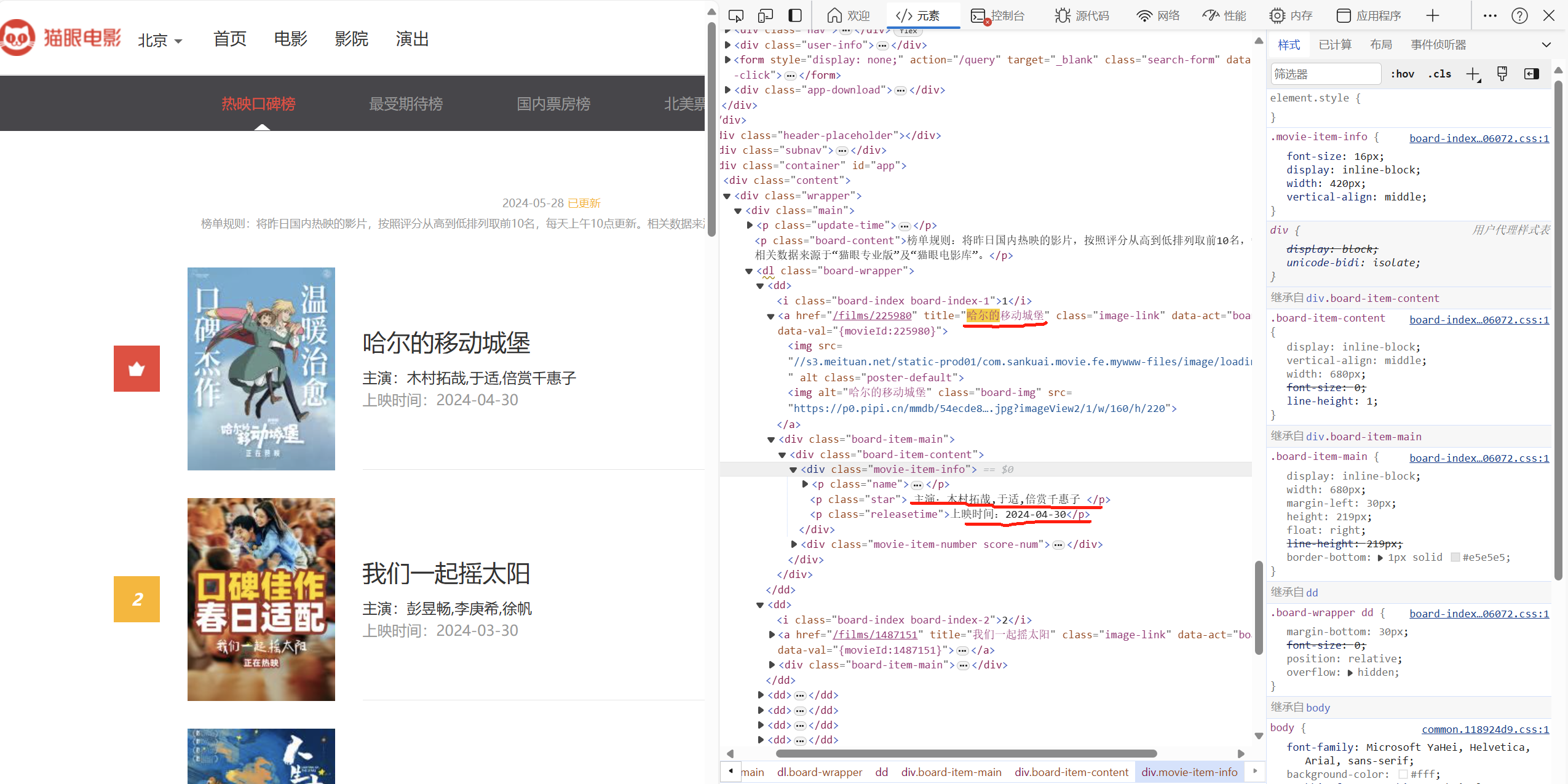Screen dimensions: 1568x784
Task: Focus the 筛选器 styles filter field
Action: pos(1325,74)
